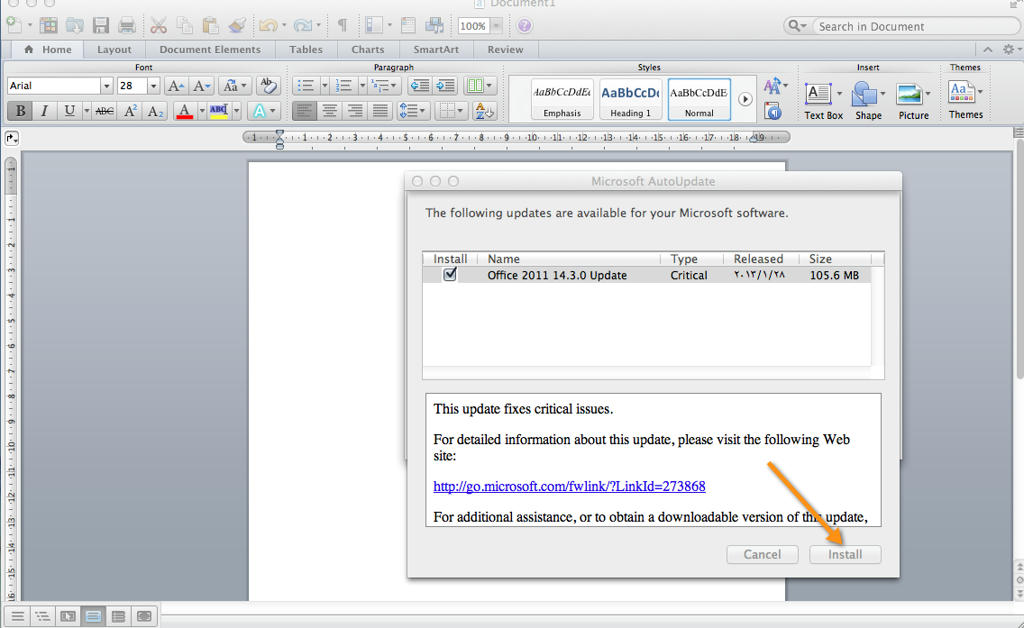
Task: Click the Format painter brush icon
Action: pos(237,25)
